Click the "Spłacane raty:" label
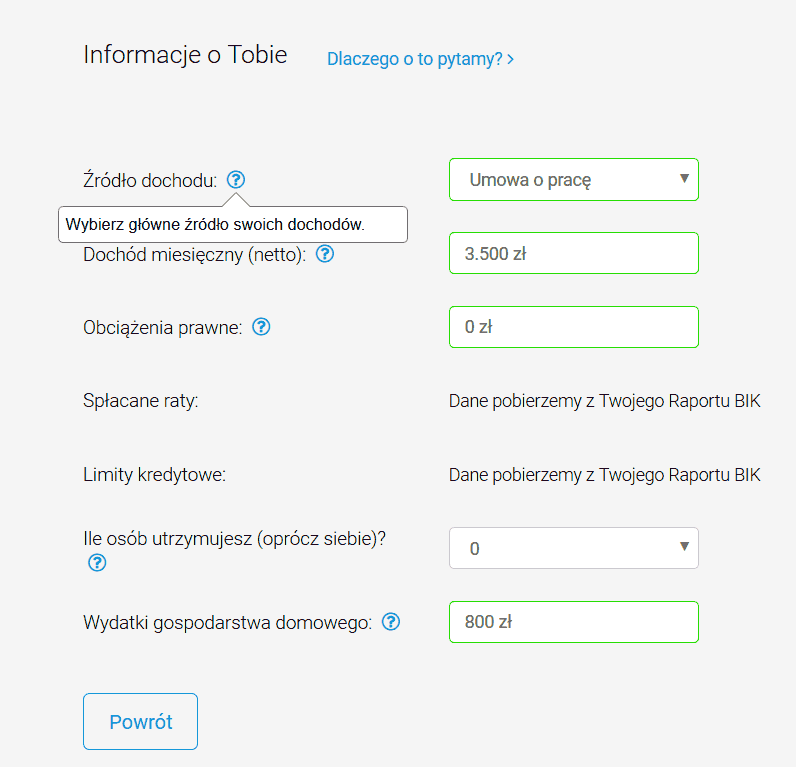Viewport: 796px width, 767px height. [x=141, y=401]
